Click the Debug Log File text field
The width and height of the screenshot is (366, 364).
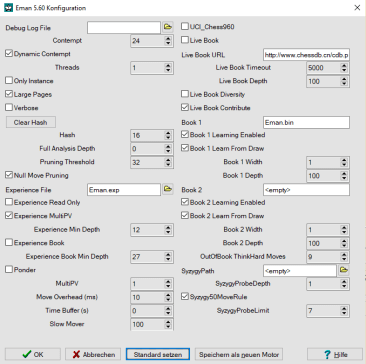124,27
